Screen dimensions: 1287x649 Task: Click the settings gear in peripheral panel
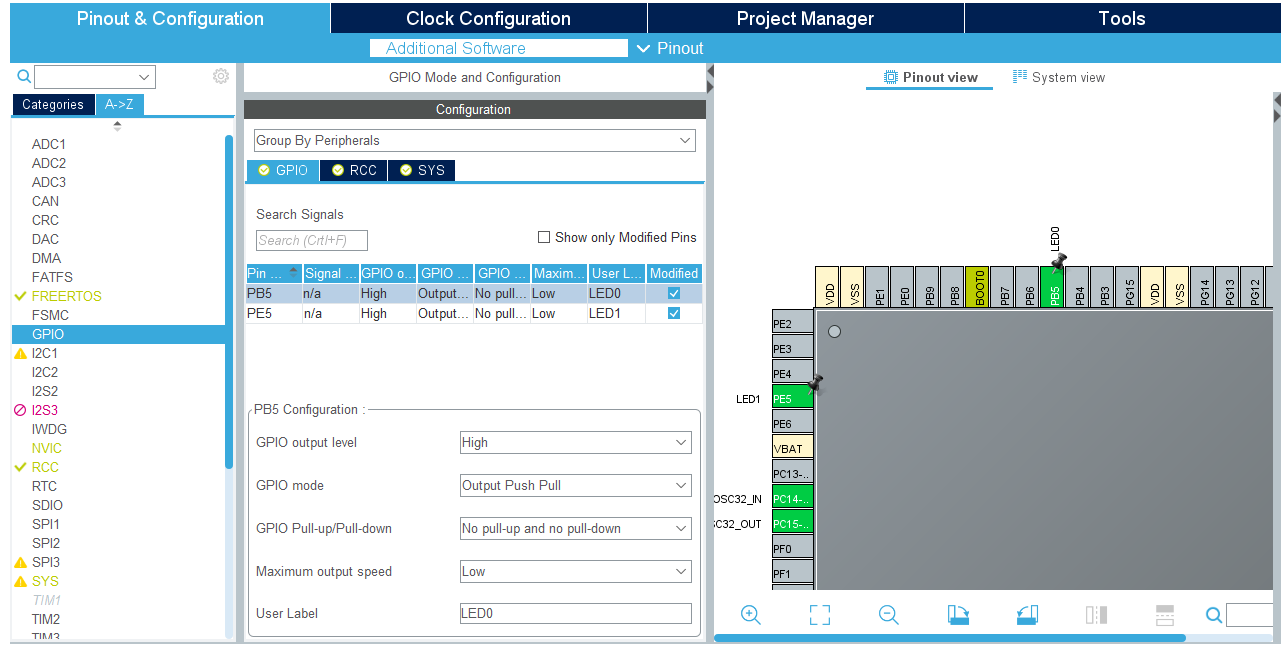click(x=221, y=76)
